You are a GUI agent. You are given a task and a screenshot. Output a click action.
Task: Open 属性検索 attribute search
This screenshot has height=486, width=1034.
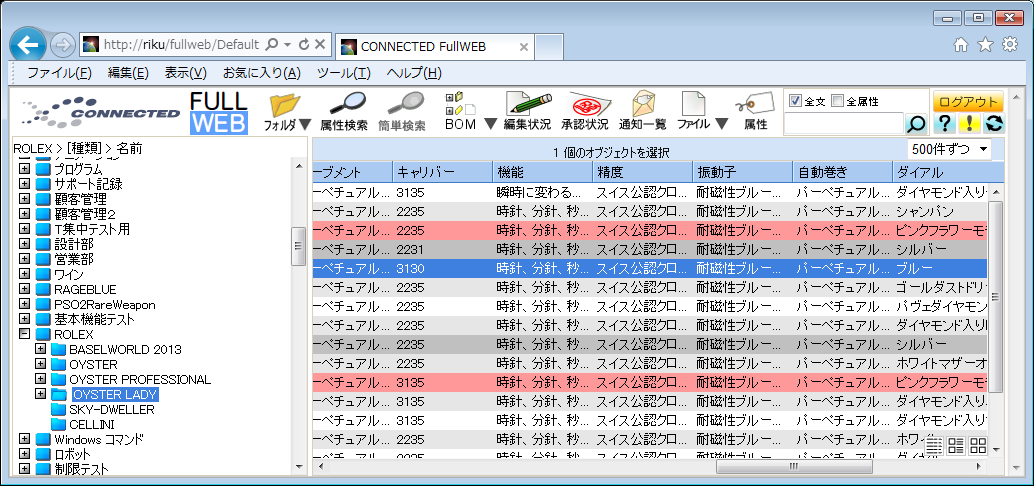tap(344, 112)
